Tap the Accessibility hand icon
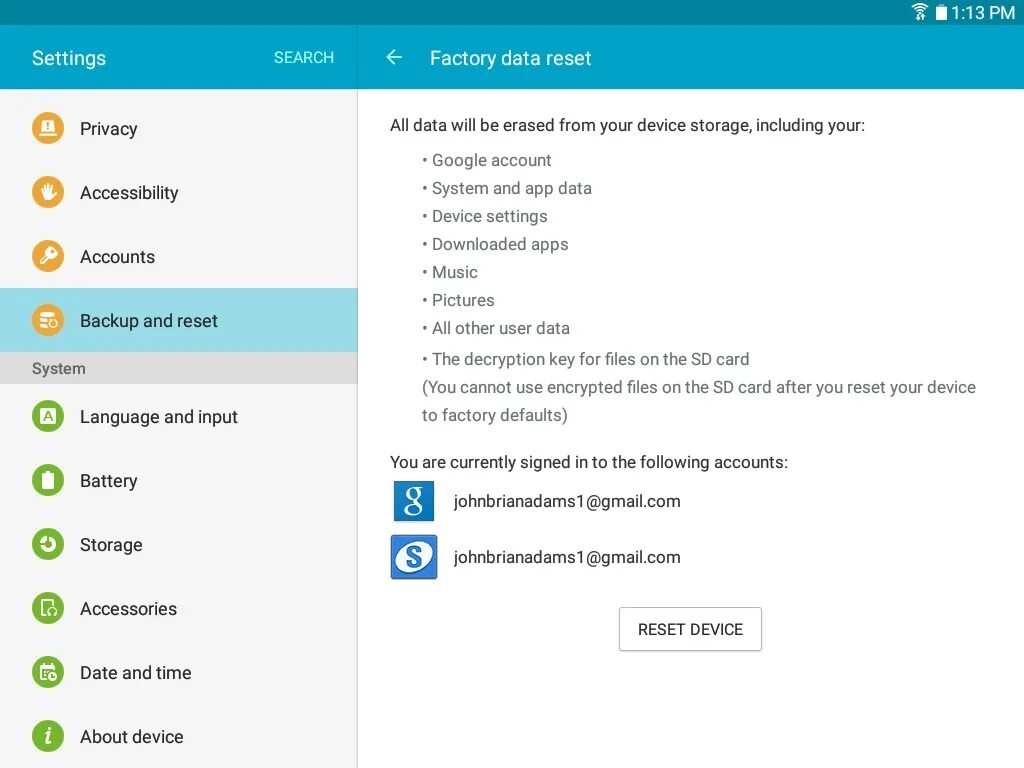The width and height of the screenshot is (1024, 768). coord(48,192)
